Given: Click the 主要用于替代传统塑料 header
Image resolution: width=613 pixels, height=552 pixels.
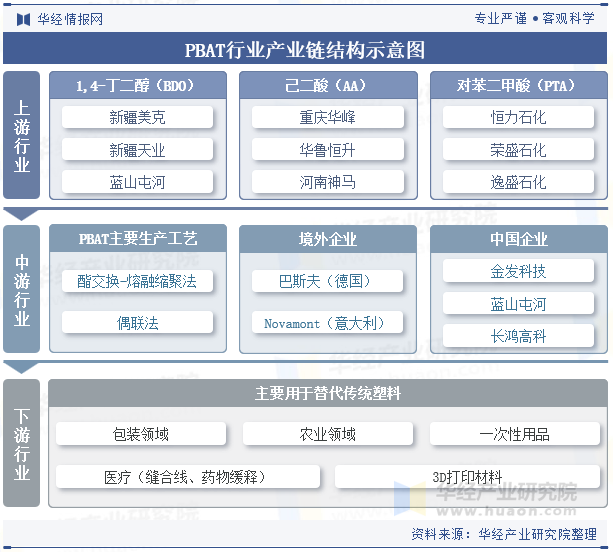Looking at the screenshot, I should [x=328, y=393].
